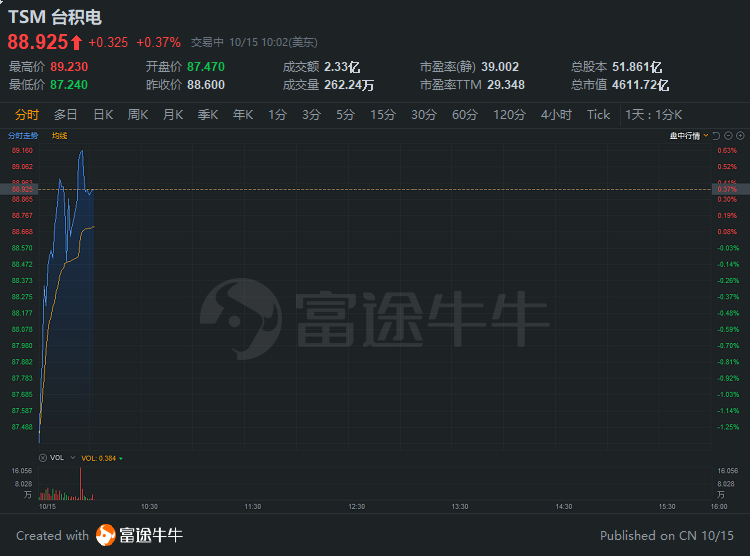Click the Futu bull logo in footer
The width and height of the screenshot is (750, 556).
(x=106, y=535)
